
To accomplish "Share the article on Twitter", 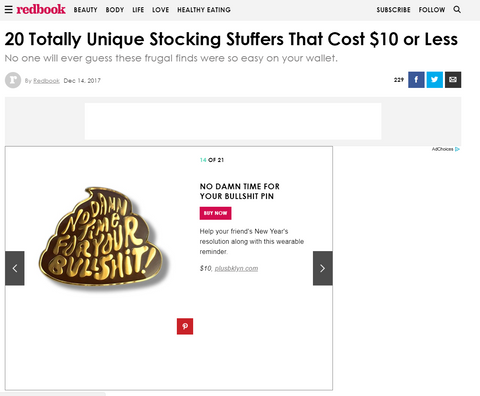I will (435, 80).
